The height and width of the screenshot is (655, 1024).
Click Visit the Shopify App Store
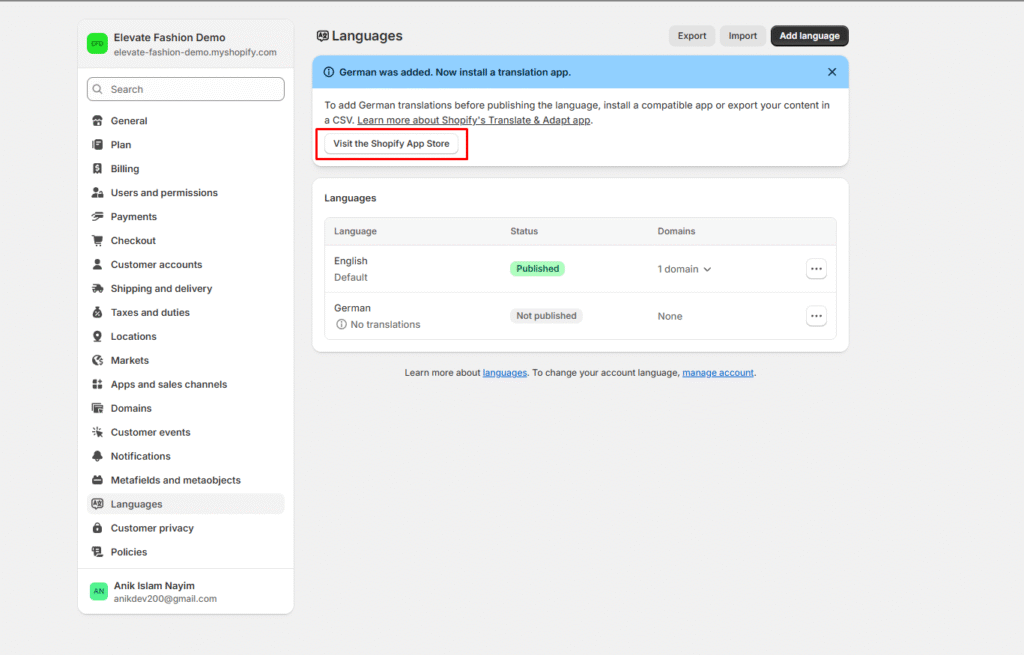click(x=391, y=144)
